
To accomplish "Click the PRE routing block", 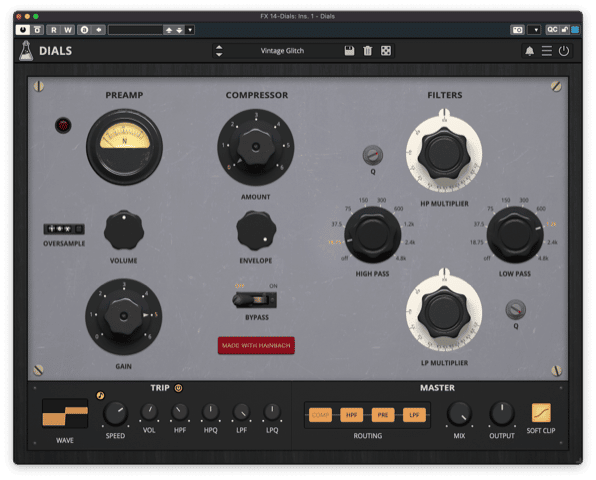I will coord(383,415).
